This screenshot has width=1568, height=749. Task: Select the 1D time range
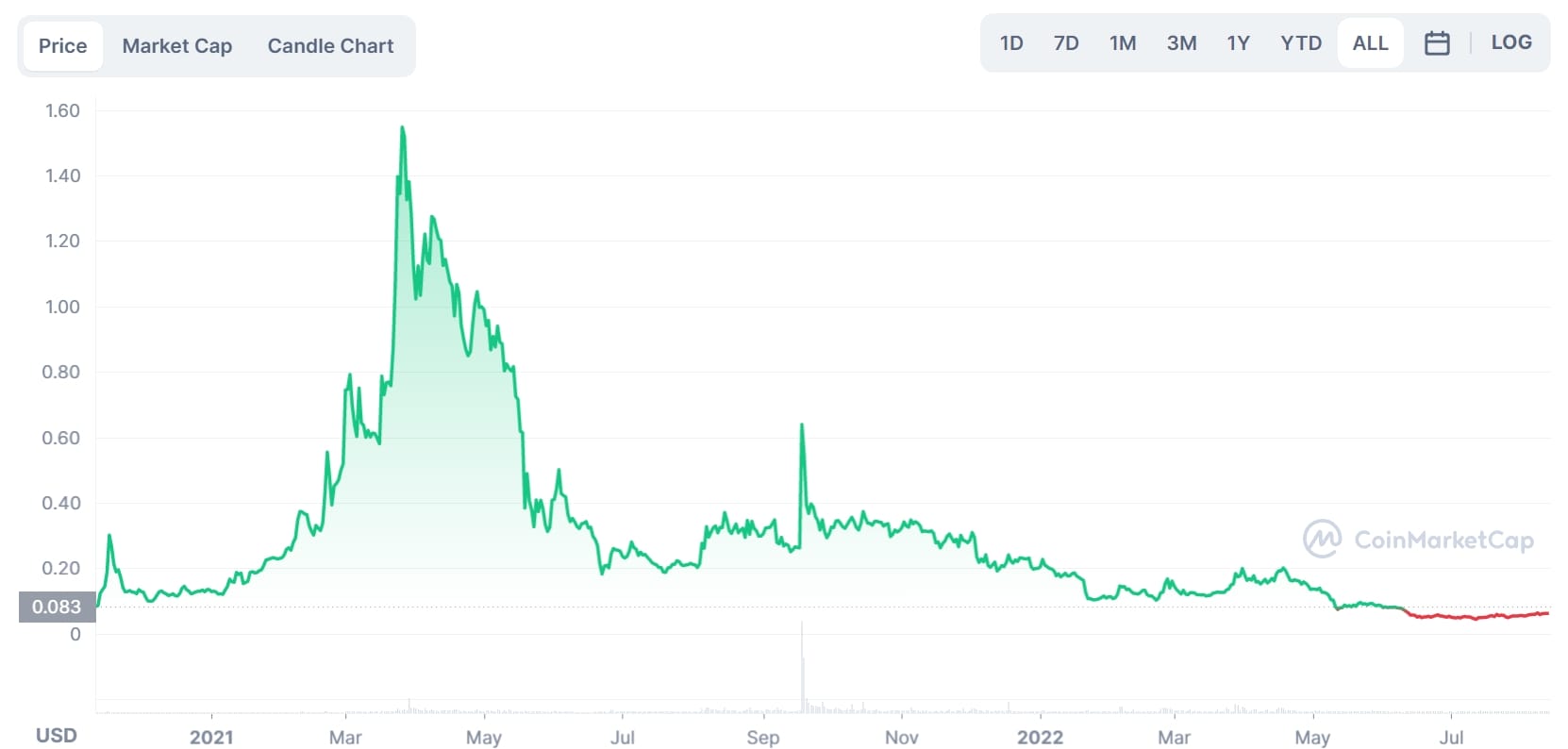pyautogui.click(x=1011, y=43)
